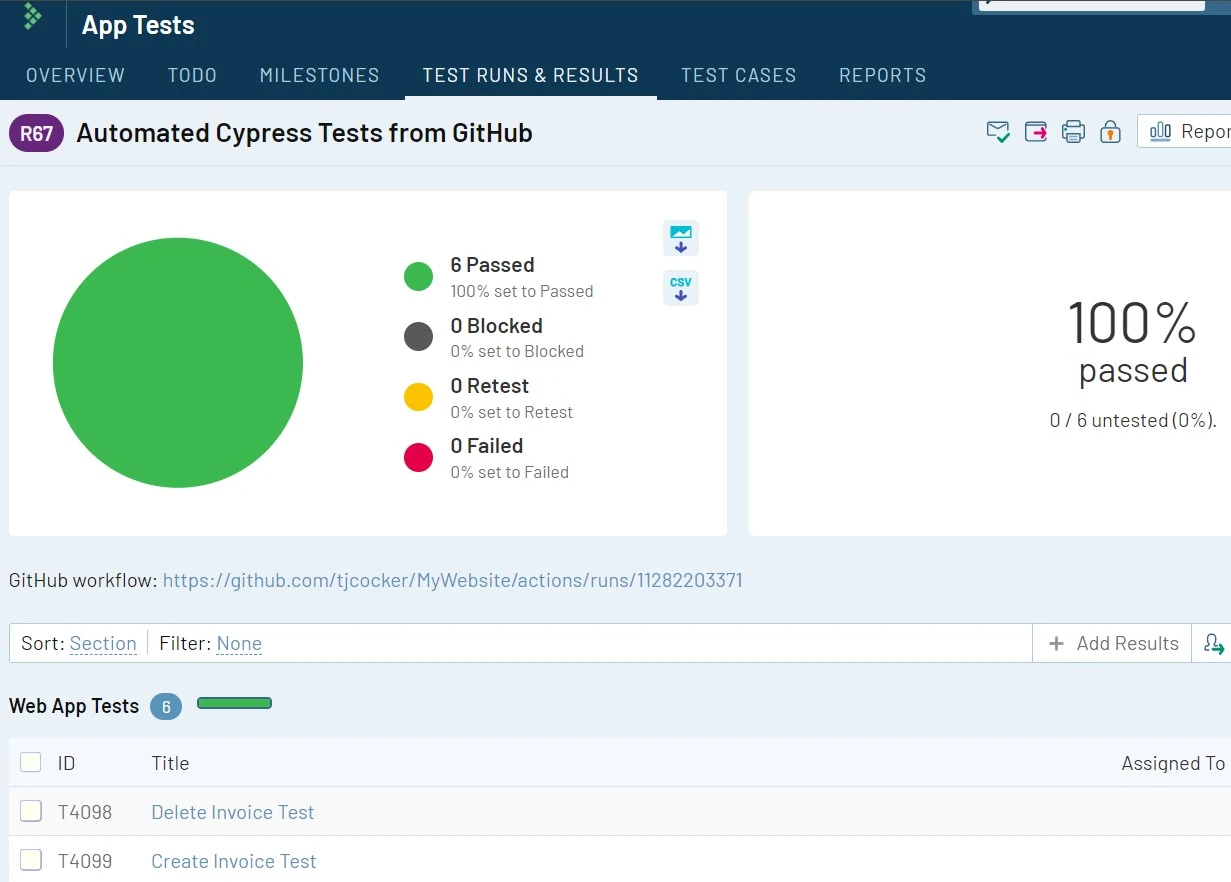
Task: Switch to the Test Cases tab
Action: (x=738, y=75)
